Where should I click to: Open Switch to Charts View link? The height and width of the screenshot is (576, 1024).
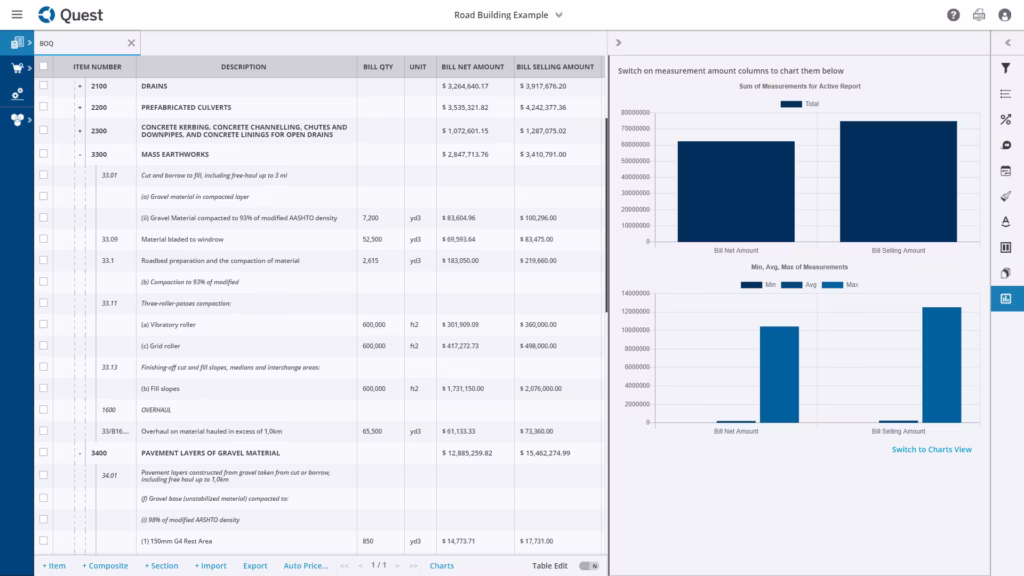(931, 449)
